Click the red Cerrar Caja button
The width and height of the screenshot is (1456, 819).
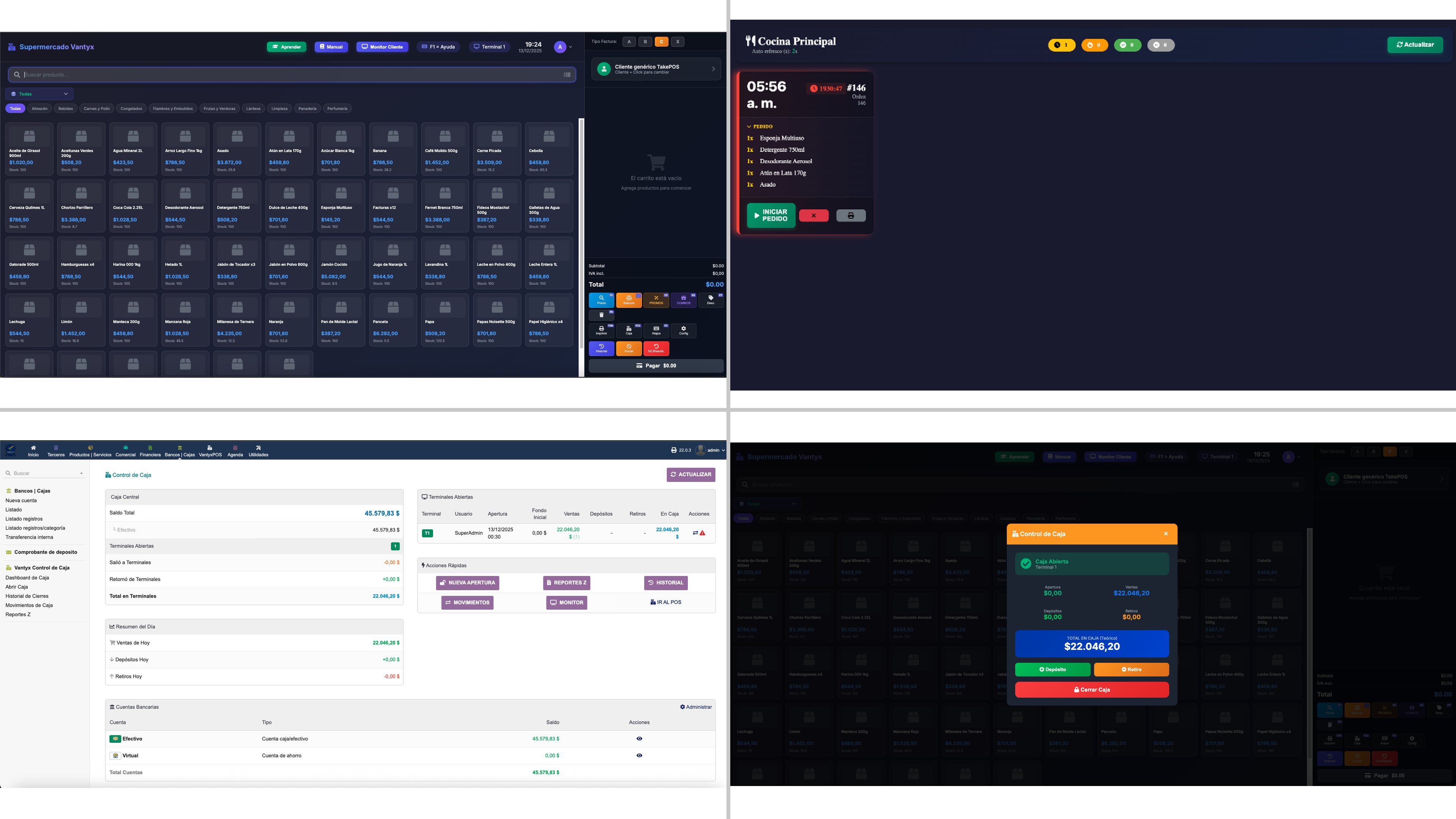pyautogui.click(x=1092, y=690)
